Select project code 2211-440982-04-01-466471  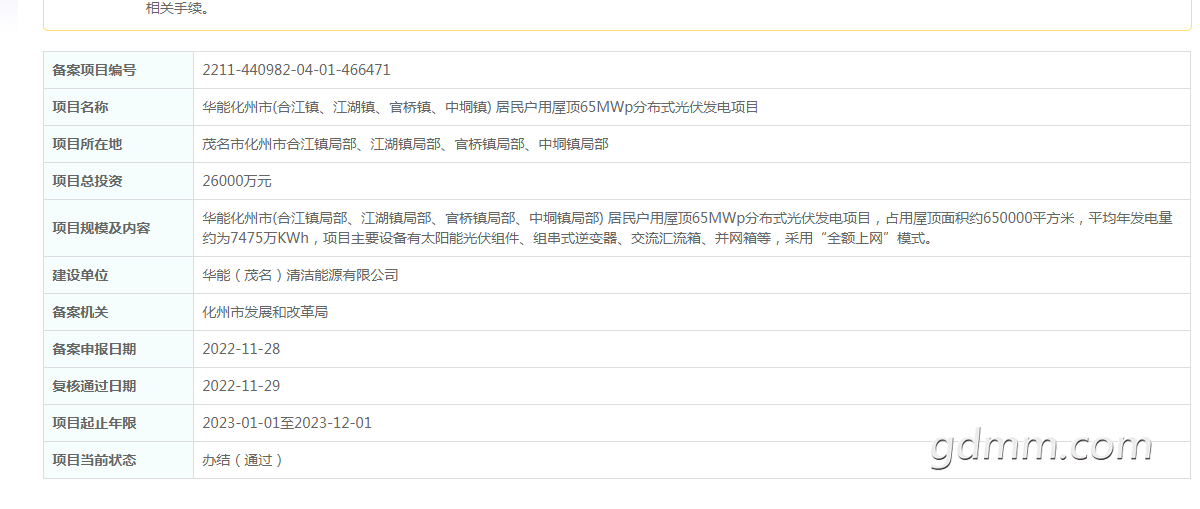(296, 70)
